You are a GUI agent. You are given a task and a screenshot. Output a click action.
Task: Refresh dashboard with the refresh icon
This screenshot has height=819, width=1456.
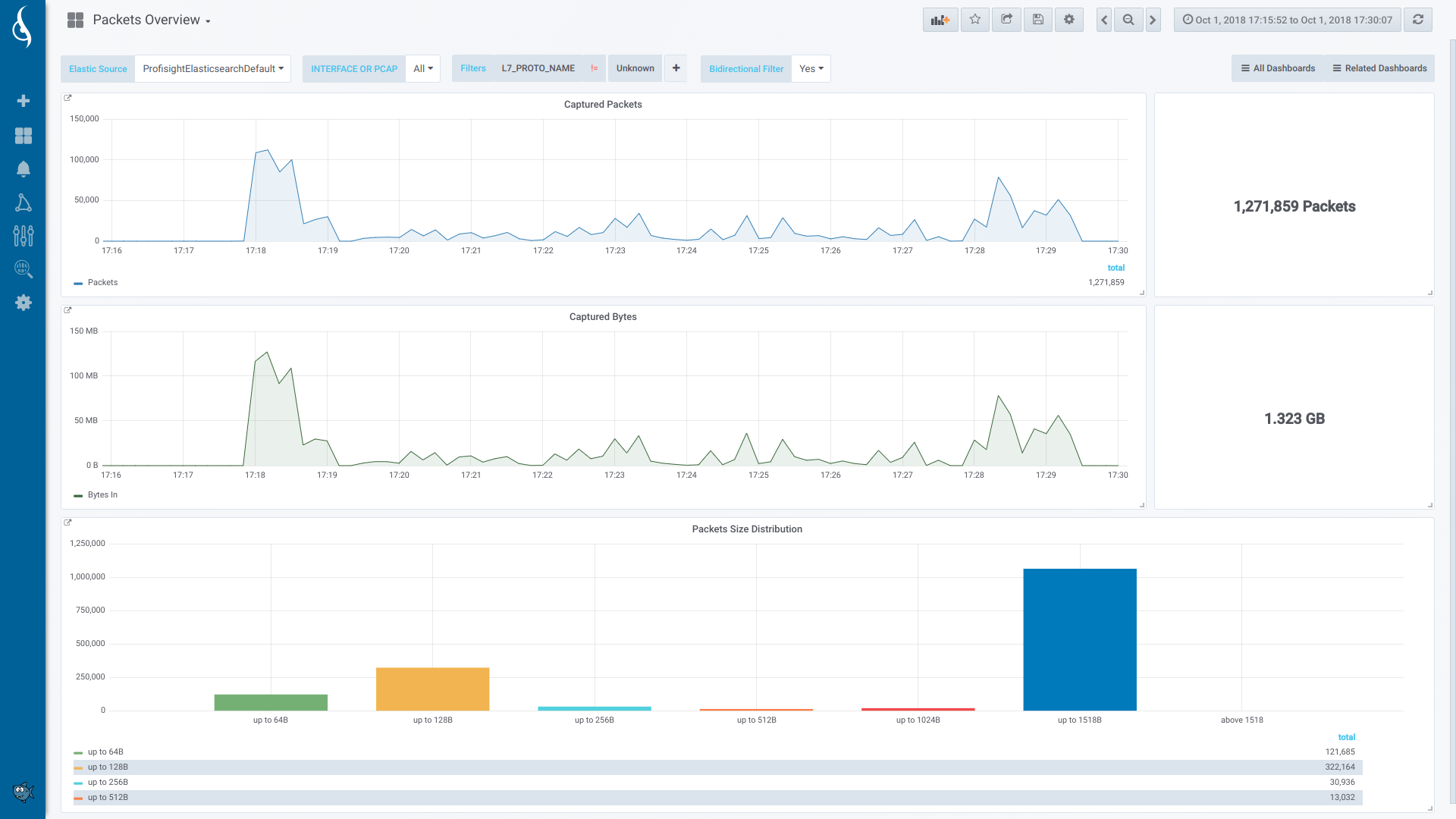click(1417, 20)
